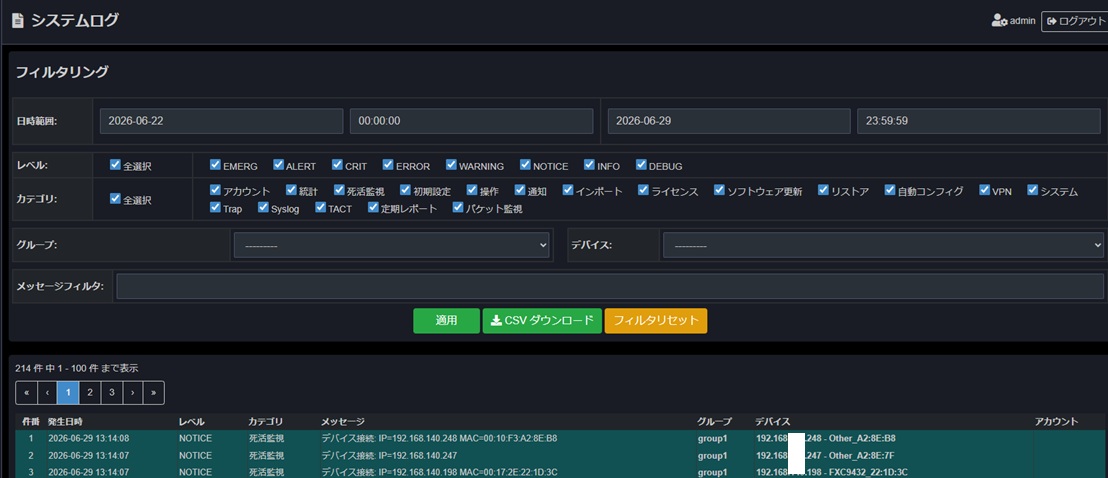Toggle the INFO level checkbox
The height and width of the screenshot is (478, 1108).
[589, 165]
